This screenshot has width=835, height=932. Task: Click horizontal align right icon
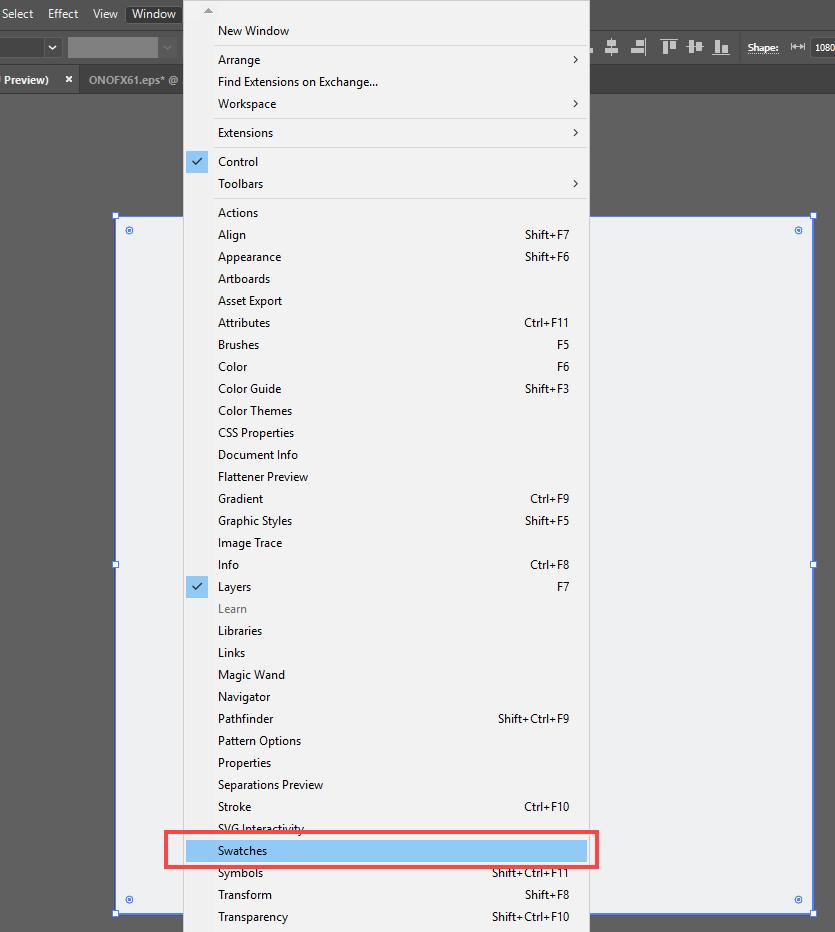tap(638, 47)
